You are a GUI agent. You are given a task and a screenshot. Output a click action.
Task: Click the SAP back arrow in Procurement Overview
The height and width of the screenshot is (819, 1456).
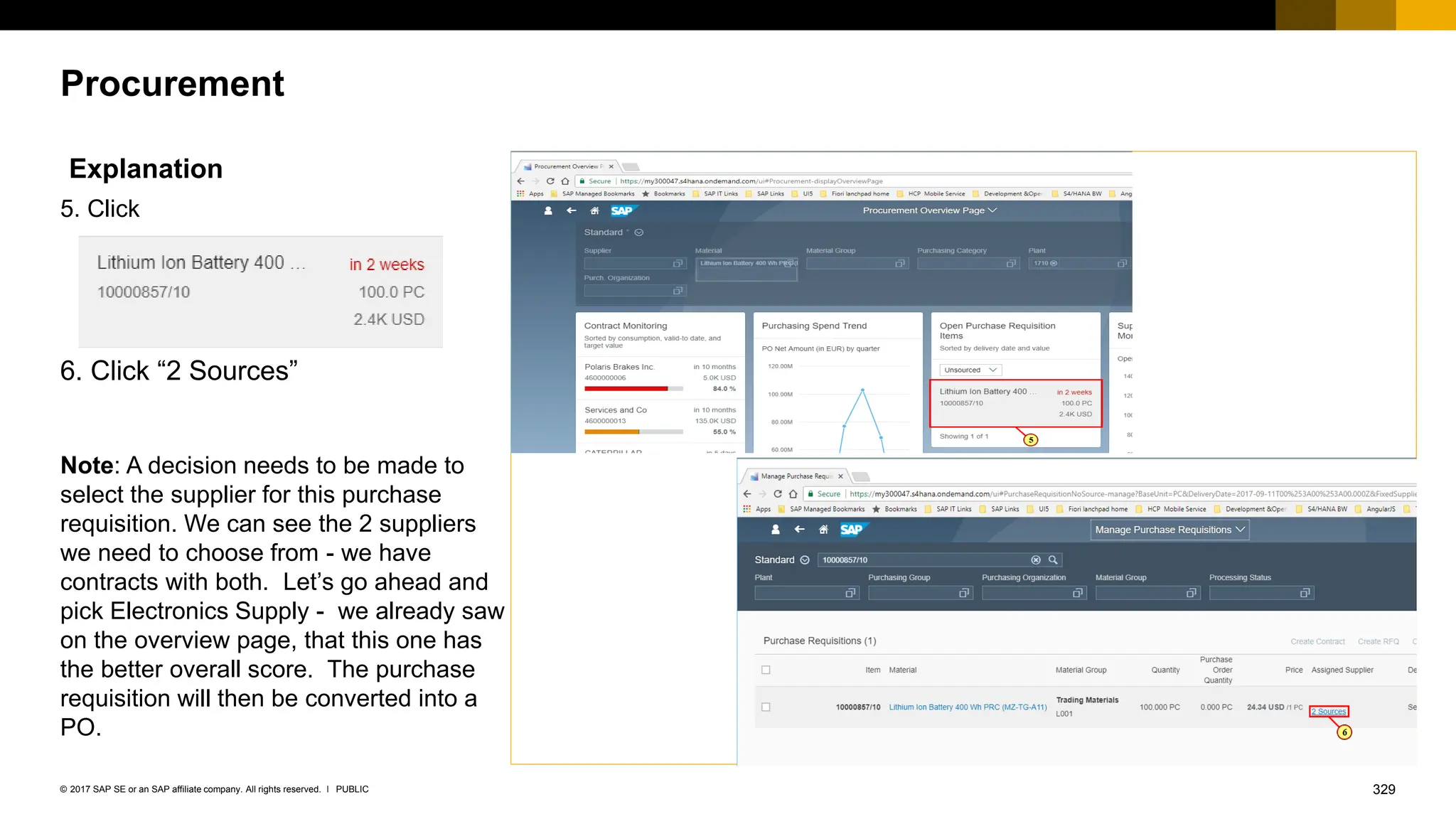point(572,210)
